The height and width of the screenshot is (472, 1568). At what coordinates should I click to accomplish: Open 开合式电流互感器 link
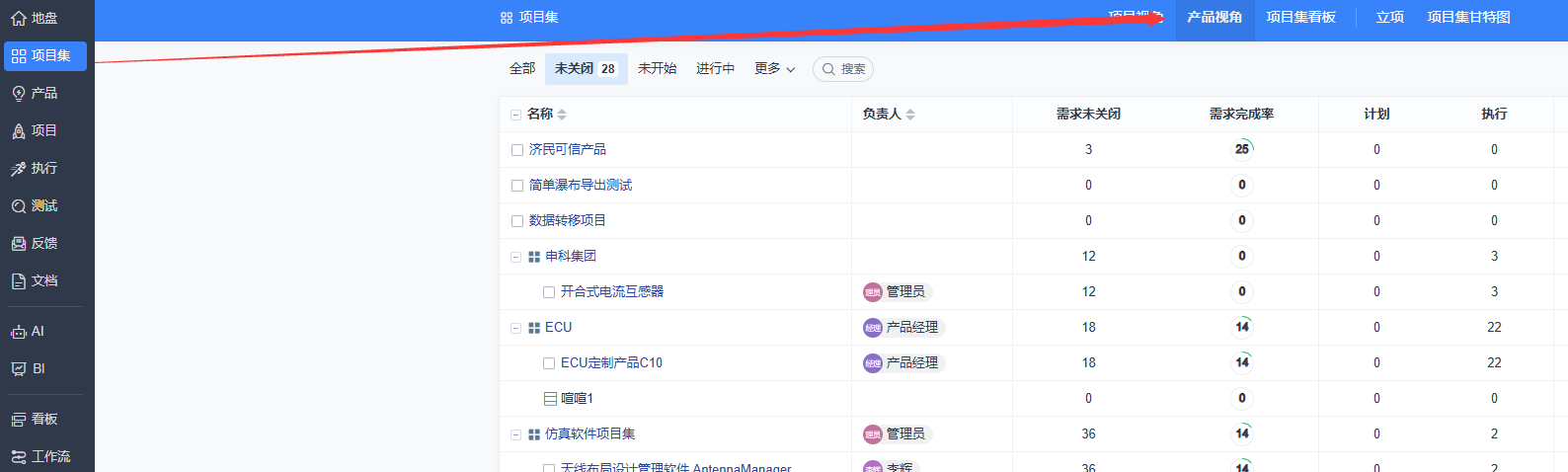[x=612, y=292]
